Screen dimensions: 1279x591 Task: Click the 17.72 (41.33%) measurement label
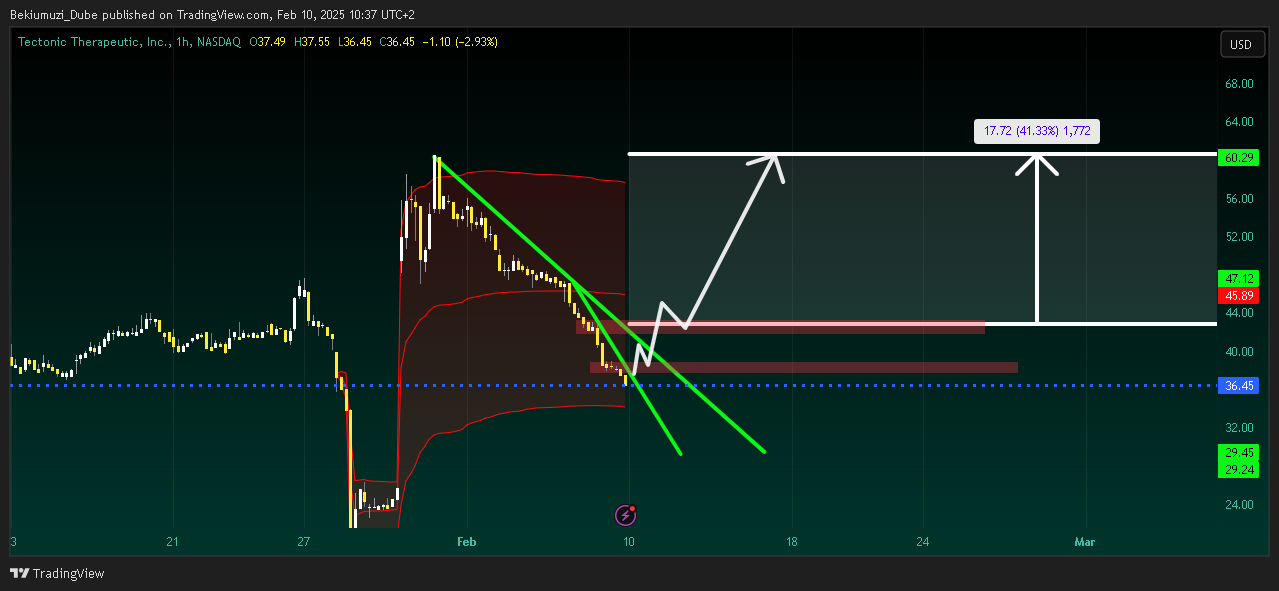1037,131
